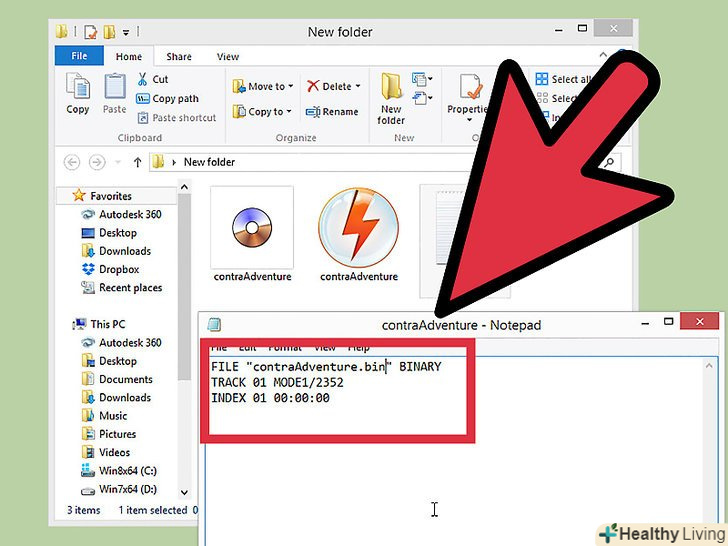
Task: Open the Easy access dropdown icon
Action: click(422, 98)
